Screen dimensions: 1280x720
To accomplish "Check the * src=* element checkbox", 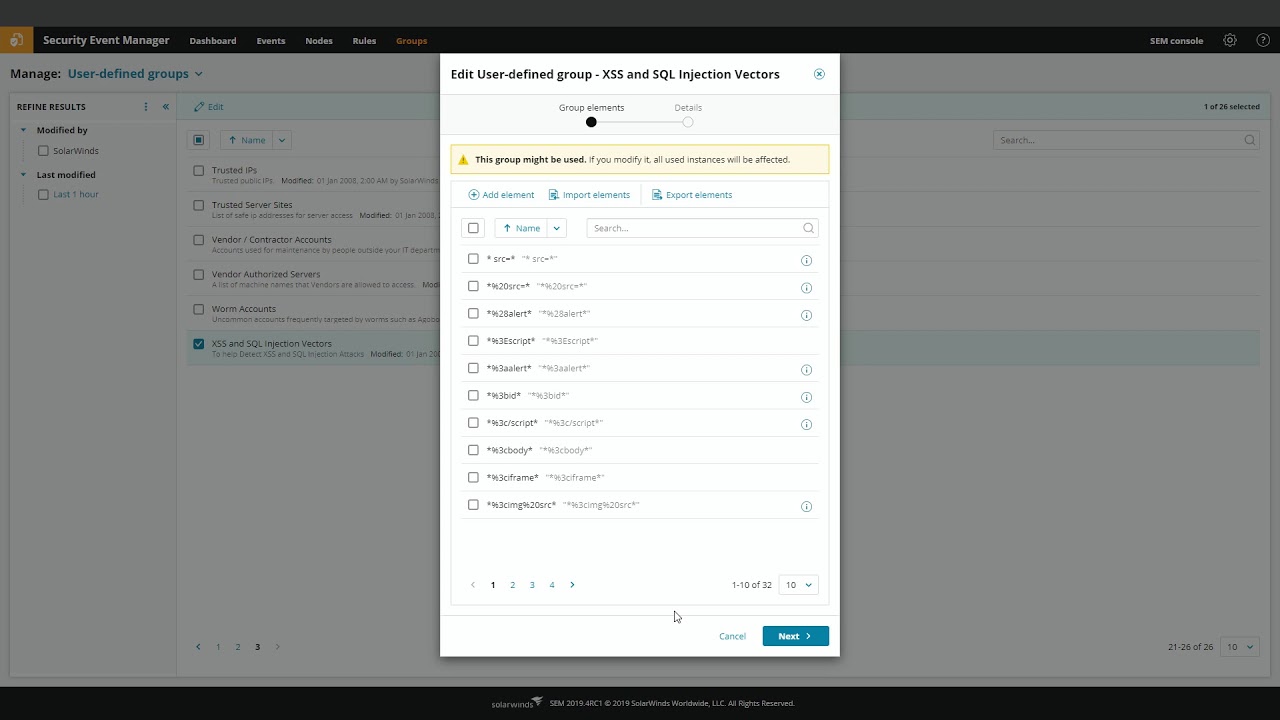I will [473, 259].
